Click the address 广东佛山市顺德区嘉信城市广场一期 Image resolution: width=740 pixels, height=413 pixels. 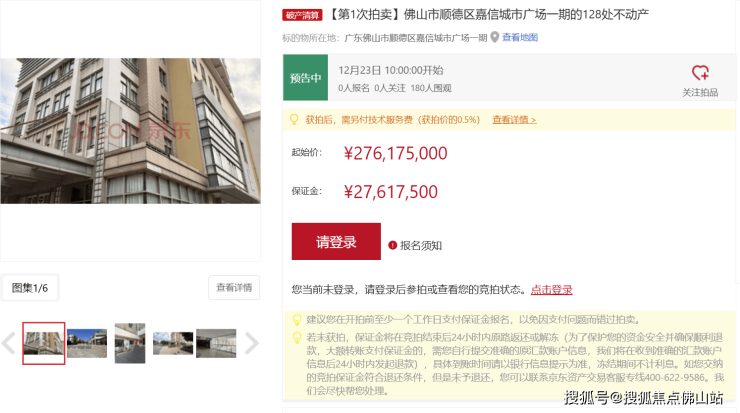(416, 38)
